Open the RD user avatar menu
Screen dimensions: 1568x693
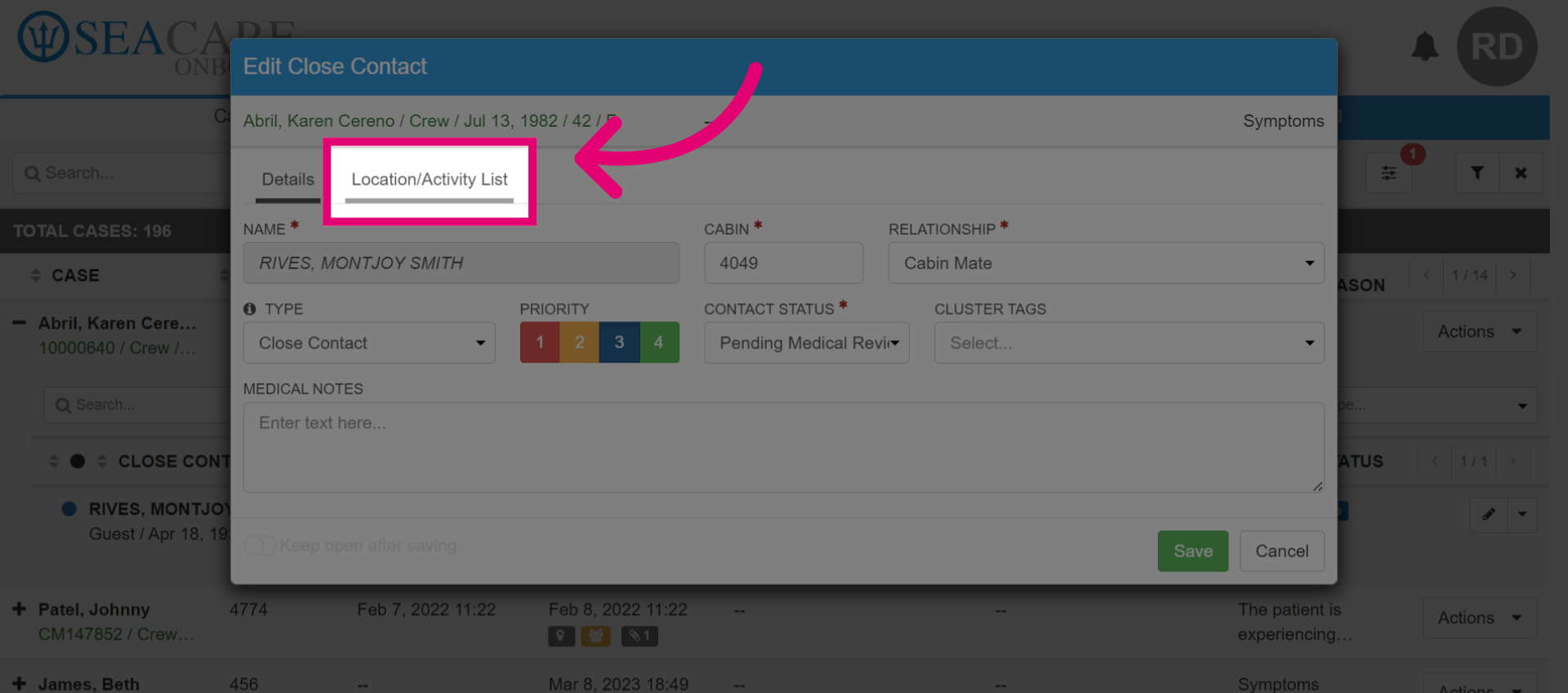pos(1497,47)
